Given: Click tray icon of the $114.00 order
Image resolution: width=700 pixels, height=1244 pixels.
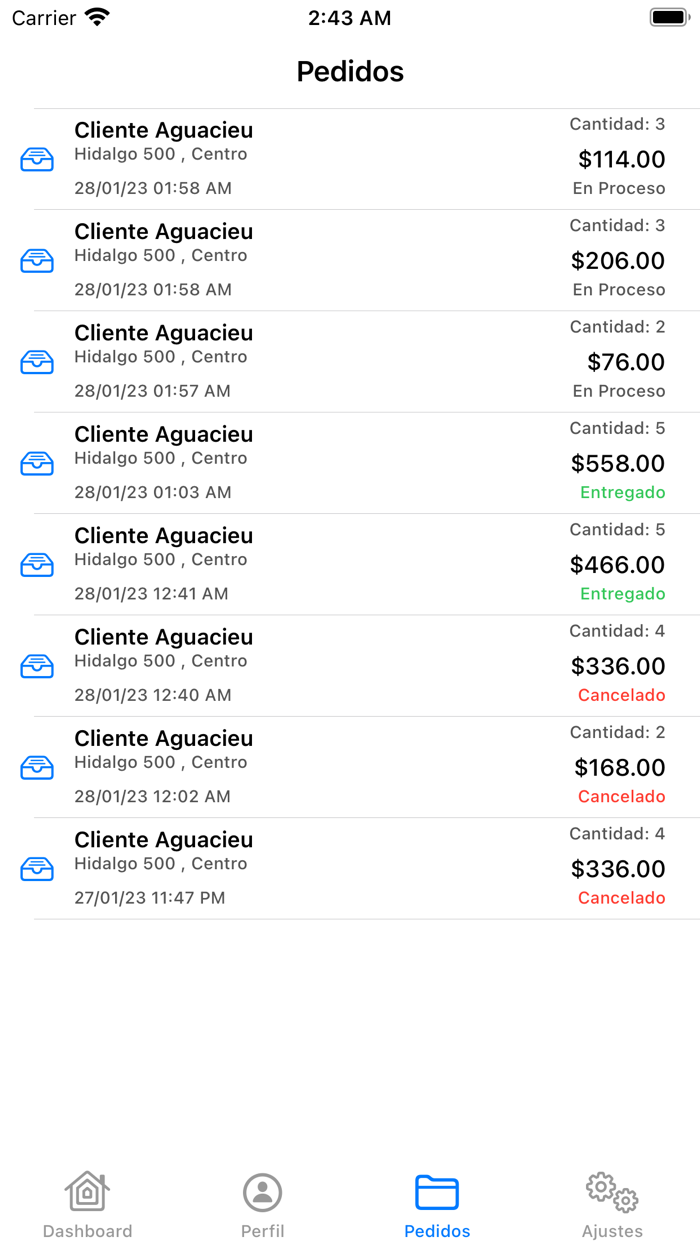Looking at the screenshot, I should 37,159.
